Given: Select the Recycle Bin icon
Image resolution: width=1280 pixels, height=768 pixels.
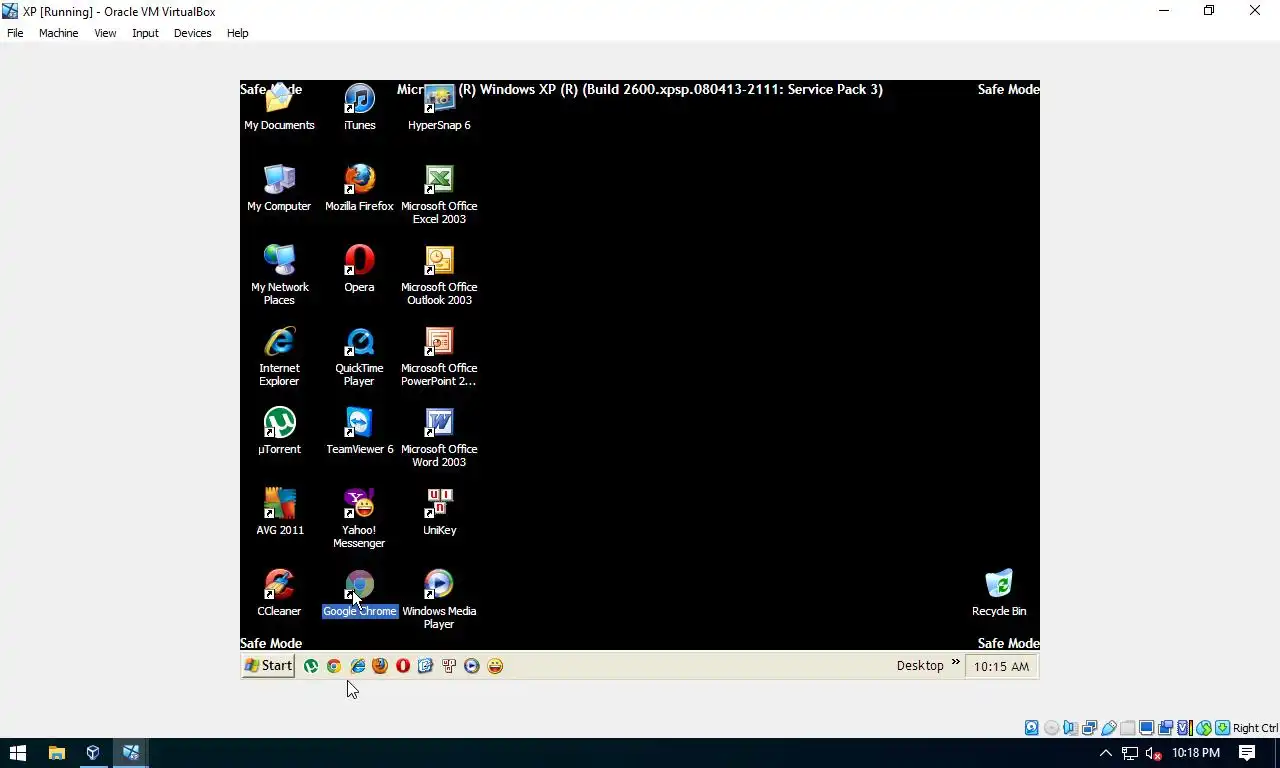Looking at the screenshot, I should click(x=999, y=593).
